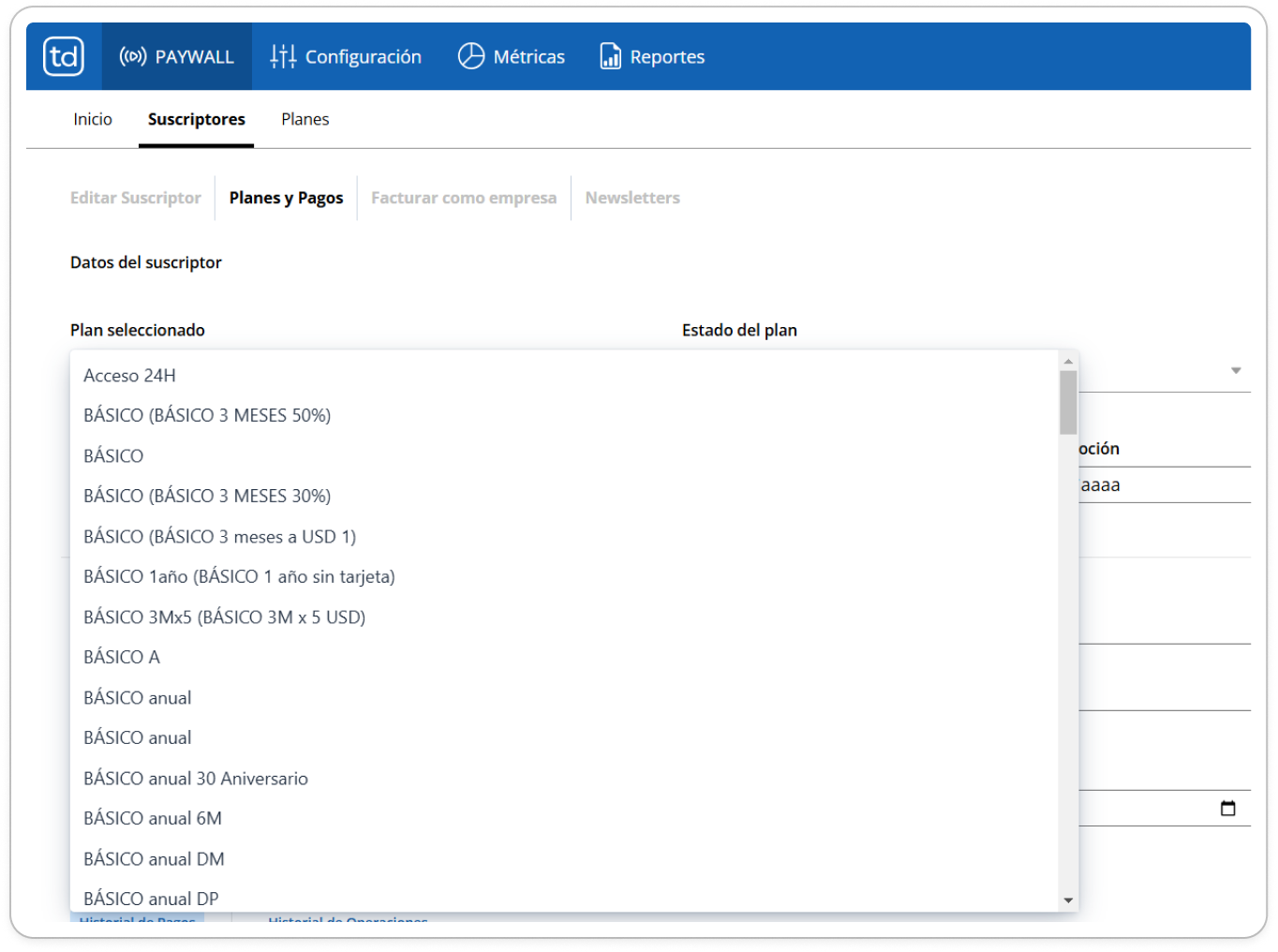The height and width of the screenshot is (952, 1278).
Task: Open the PAYWALL section icon
Action: coord(133,56)
